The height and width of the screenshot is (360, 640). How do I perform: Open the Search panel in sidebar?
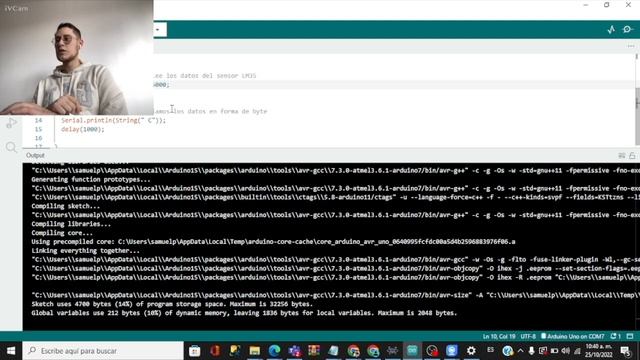click(11, 147)
